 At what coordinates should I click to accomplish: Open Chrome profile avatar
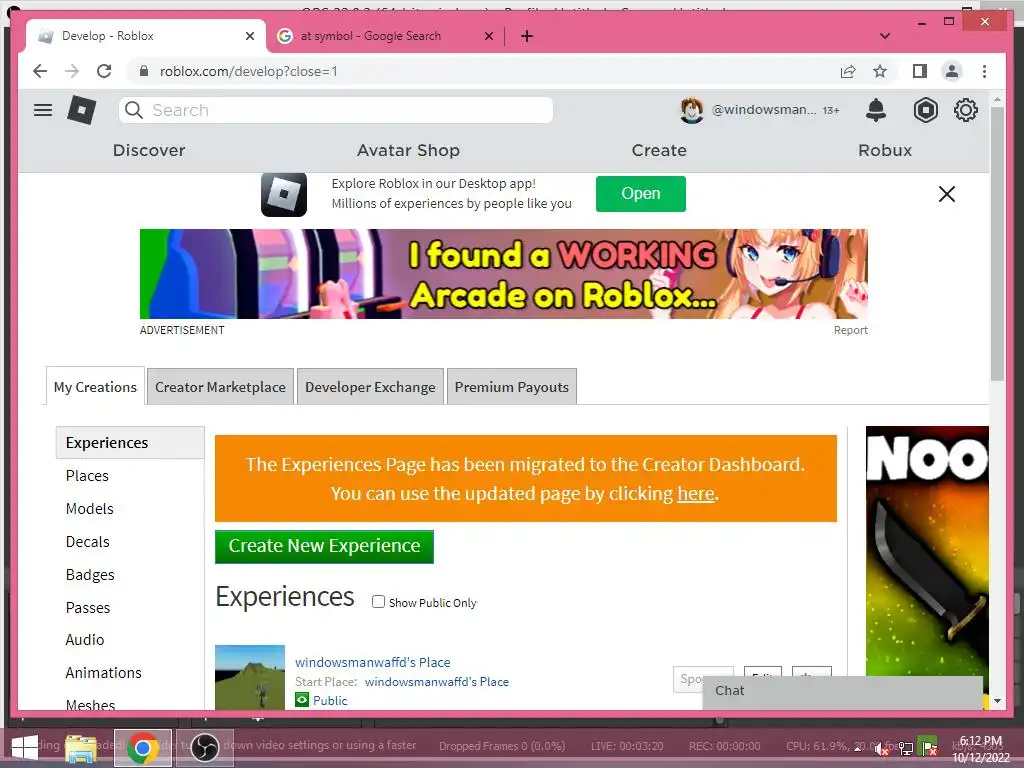click(x=952, y=71)
